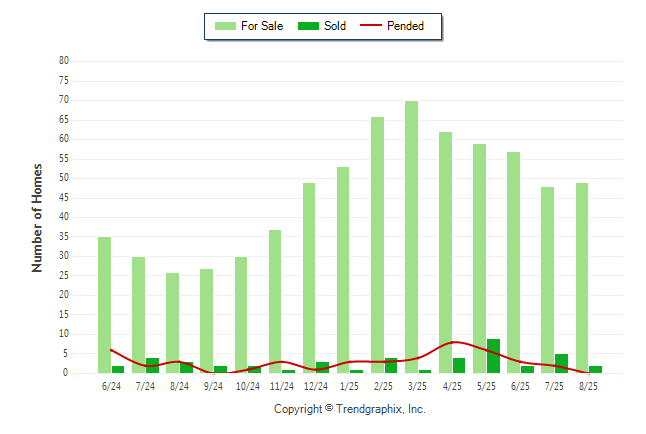Viewport: 646px width, 434px height.
Task: Click the 1/25 x-axis month label
Action: tap(349, 386)
